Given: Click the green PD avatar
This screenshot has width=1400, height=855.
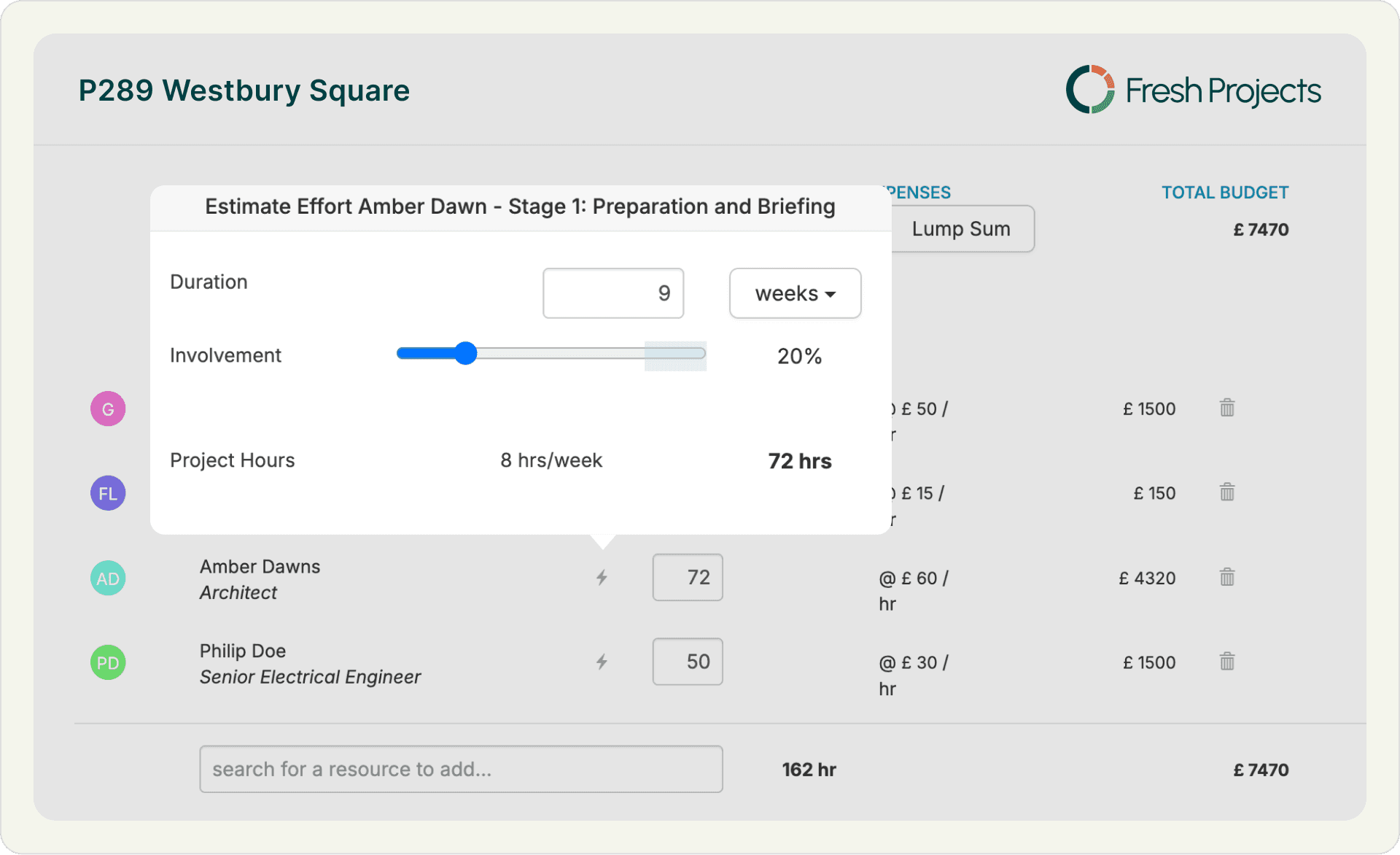Looking at the screenshot, I should (x=108, y=662).
